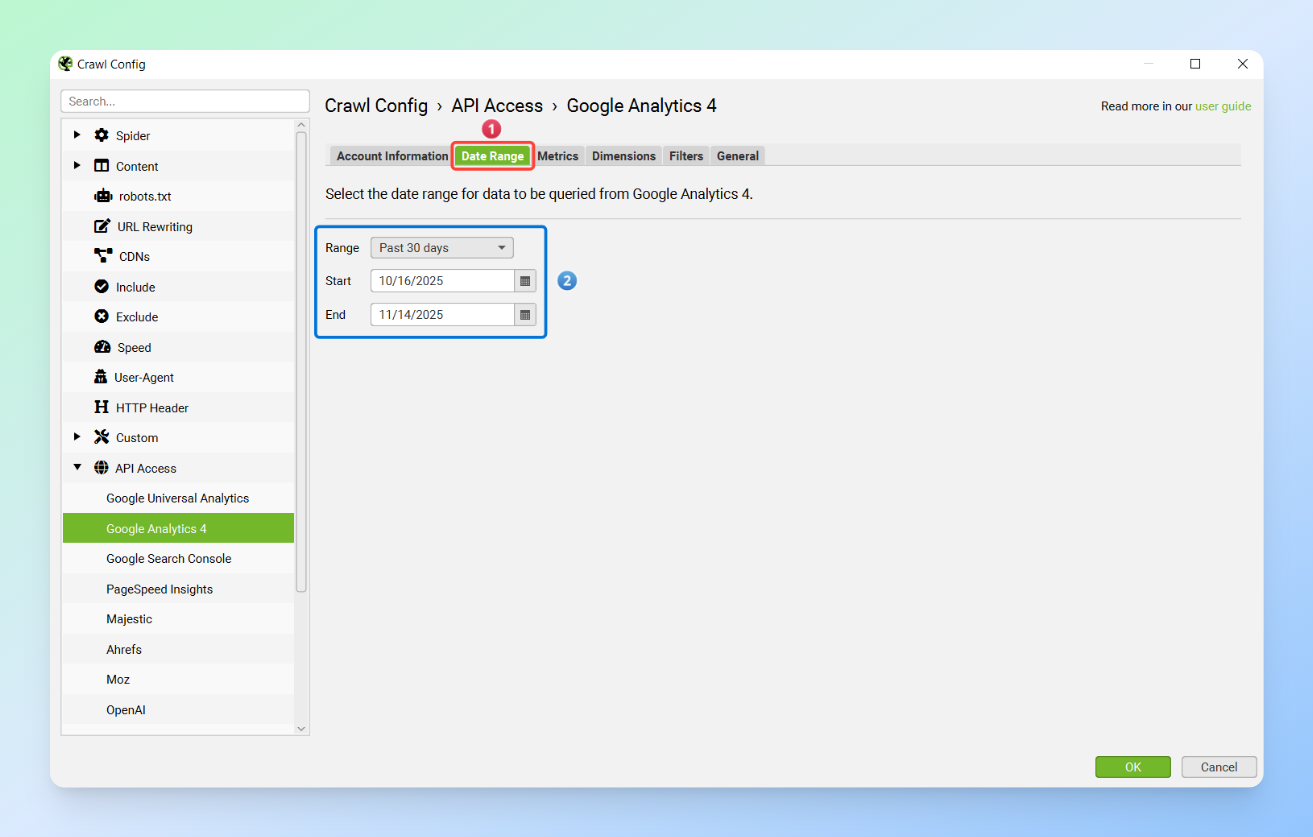The width and height of the screenshot is (1313, 837).
Task: Click the robots.txt robot icon
Action: point(102,197)
